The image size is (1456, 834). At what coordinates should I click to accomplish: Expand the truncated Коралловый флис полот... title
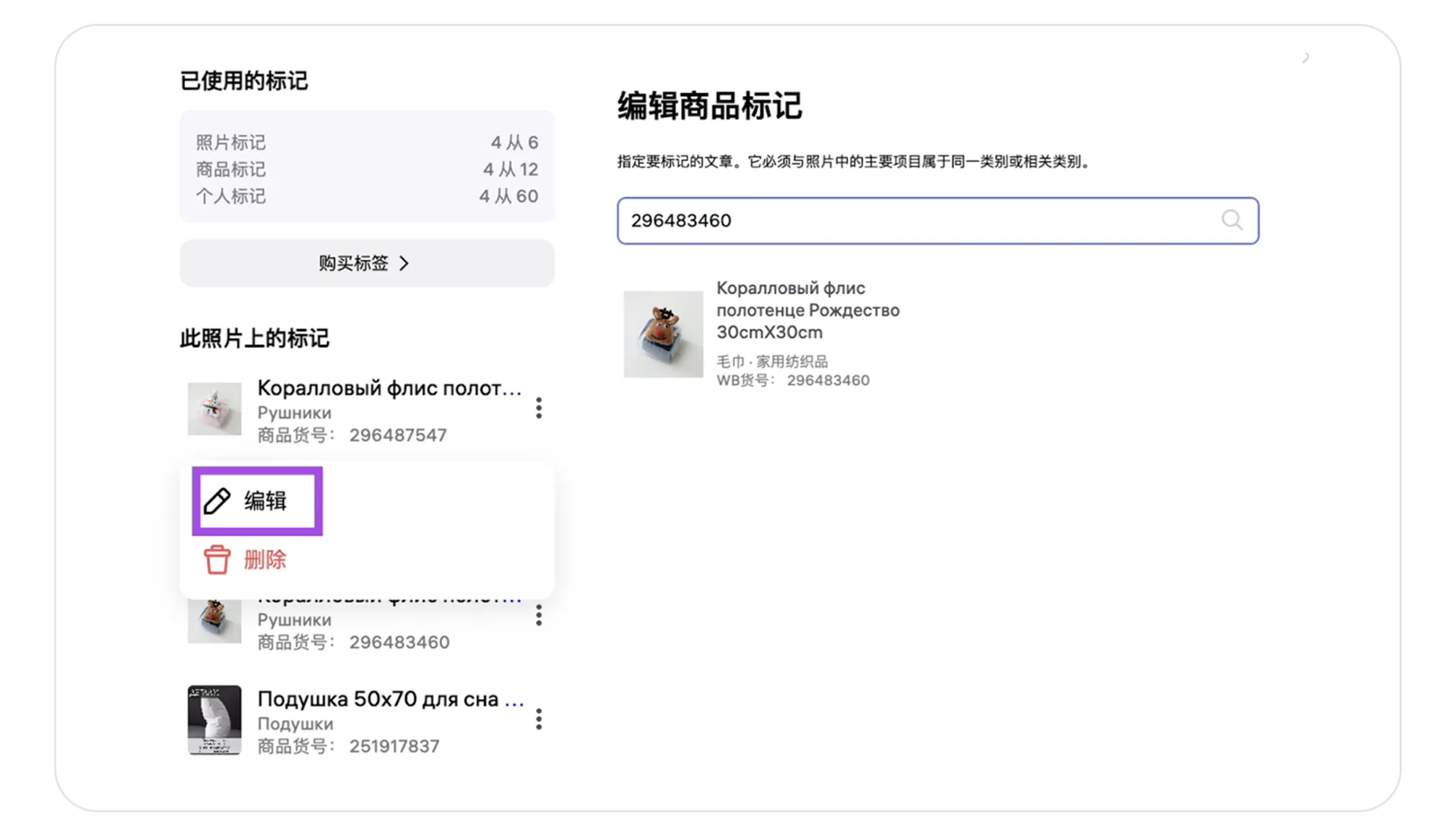390,388
